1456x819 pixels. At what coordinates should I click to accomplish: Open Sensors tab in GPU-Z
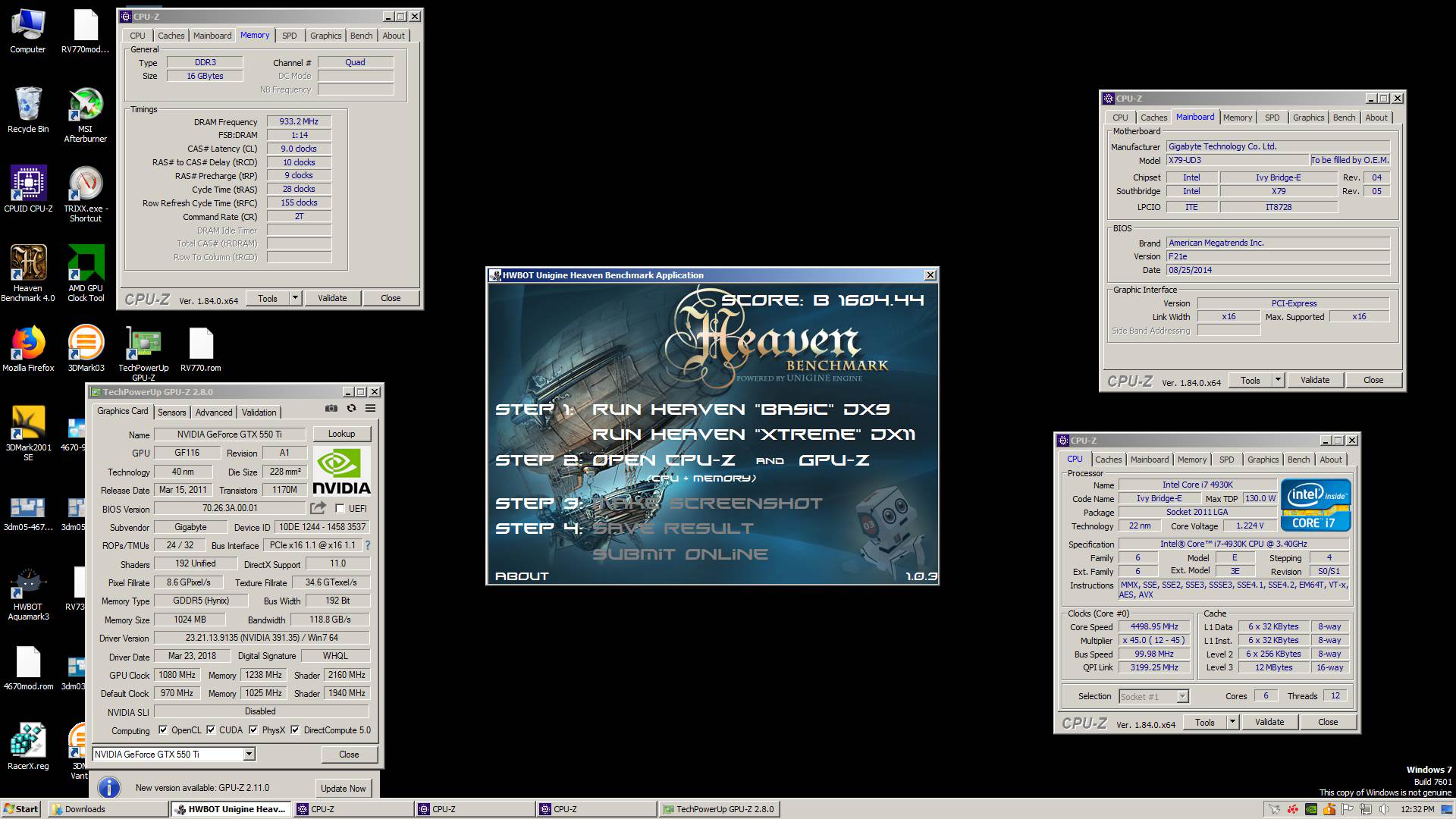pos(172,413)
